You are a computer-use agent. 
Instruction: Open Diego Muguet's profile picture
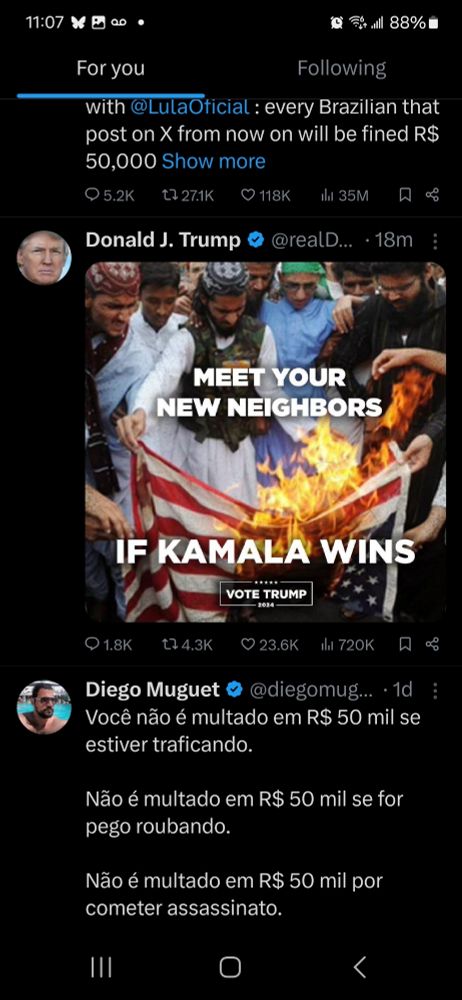pos(43,707)
